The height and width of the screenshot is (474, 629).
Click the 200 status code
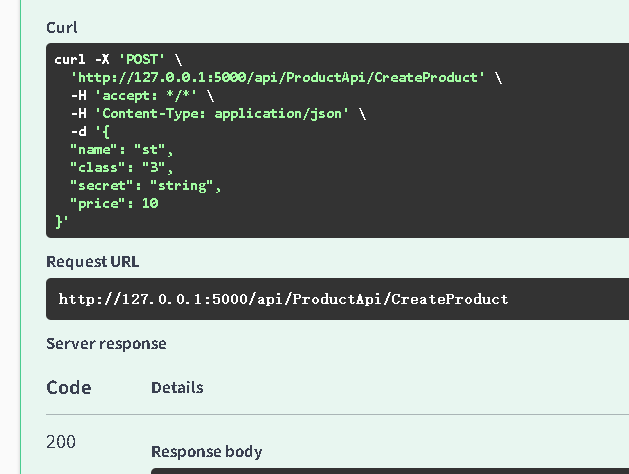61,442
